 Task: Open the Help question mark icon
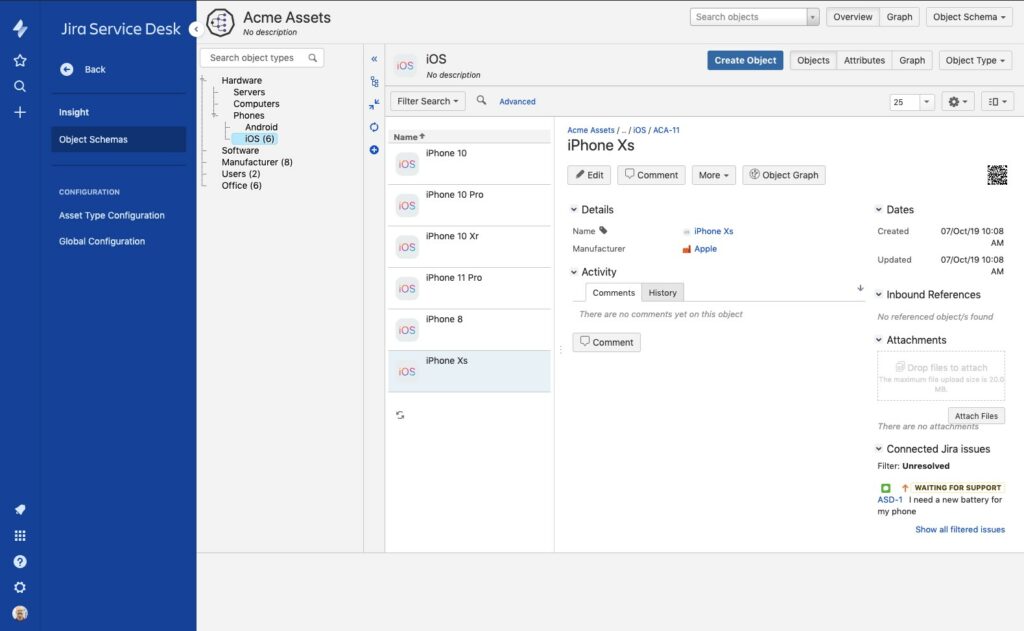(20, 562)
